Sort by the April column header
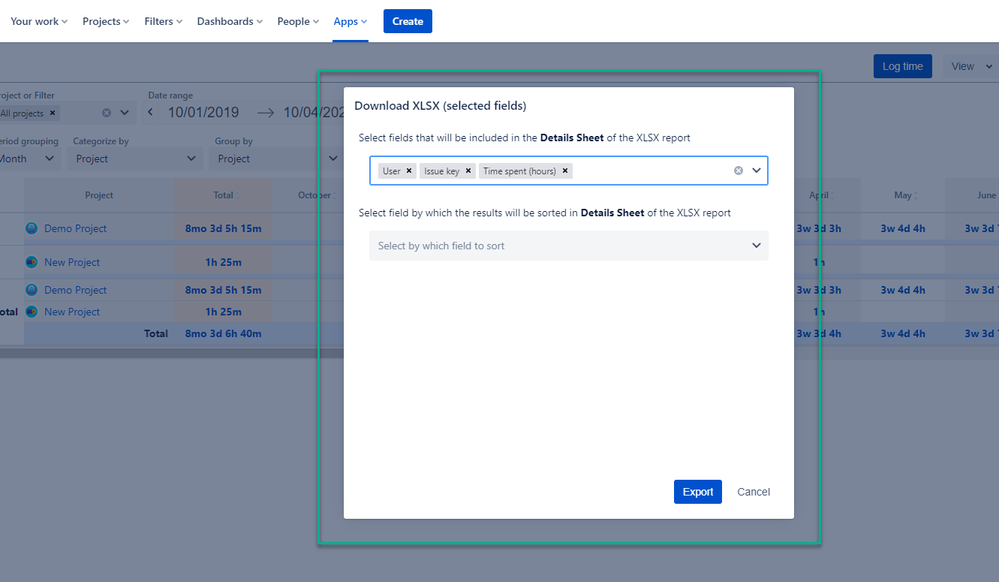The height and width of the screenshot is (582, 999). point(819,195)
